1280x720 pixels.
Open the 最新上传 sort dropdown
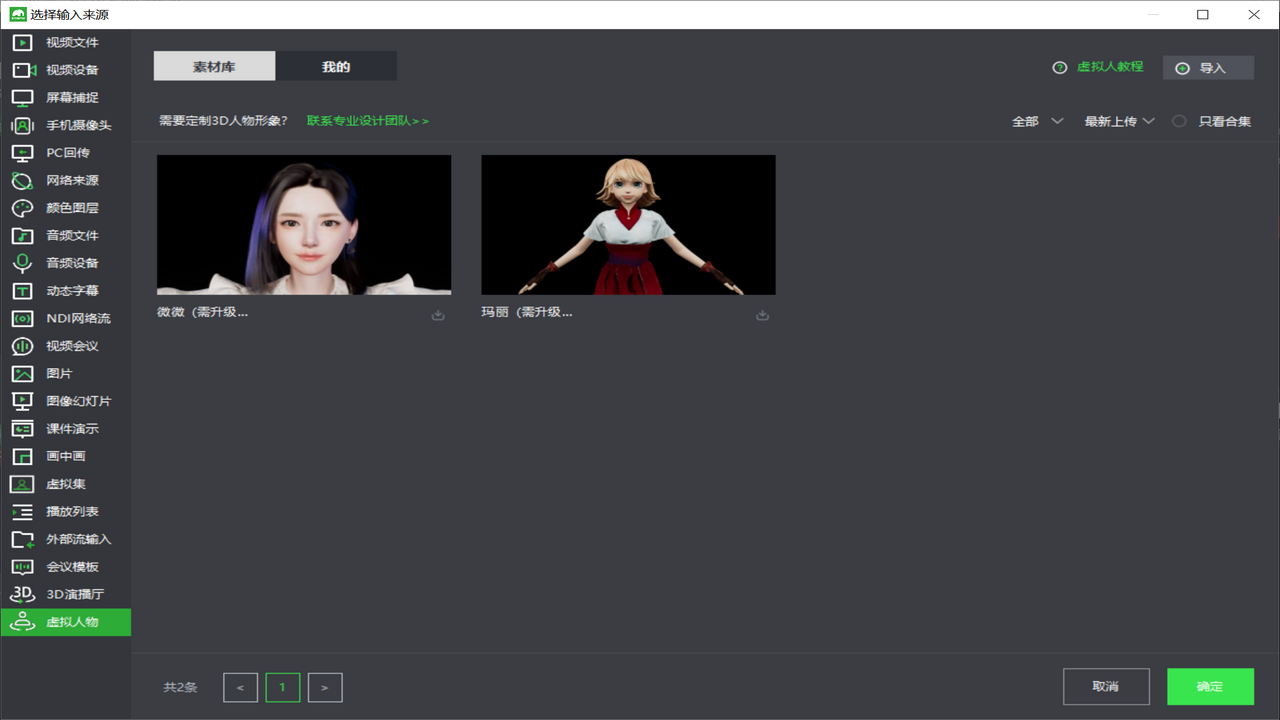tap(1119, 121)
